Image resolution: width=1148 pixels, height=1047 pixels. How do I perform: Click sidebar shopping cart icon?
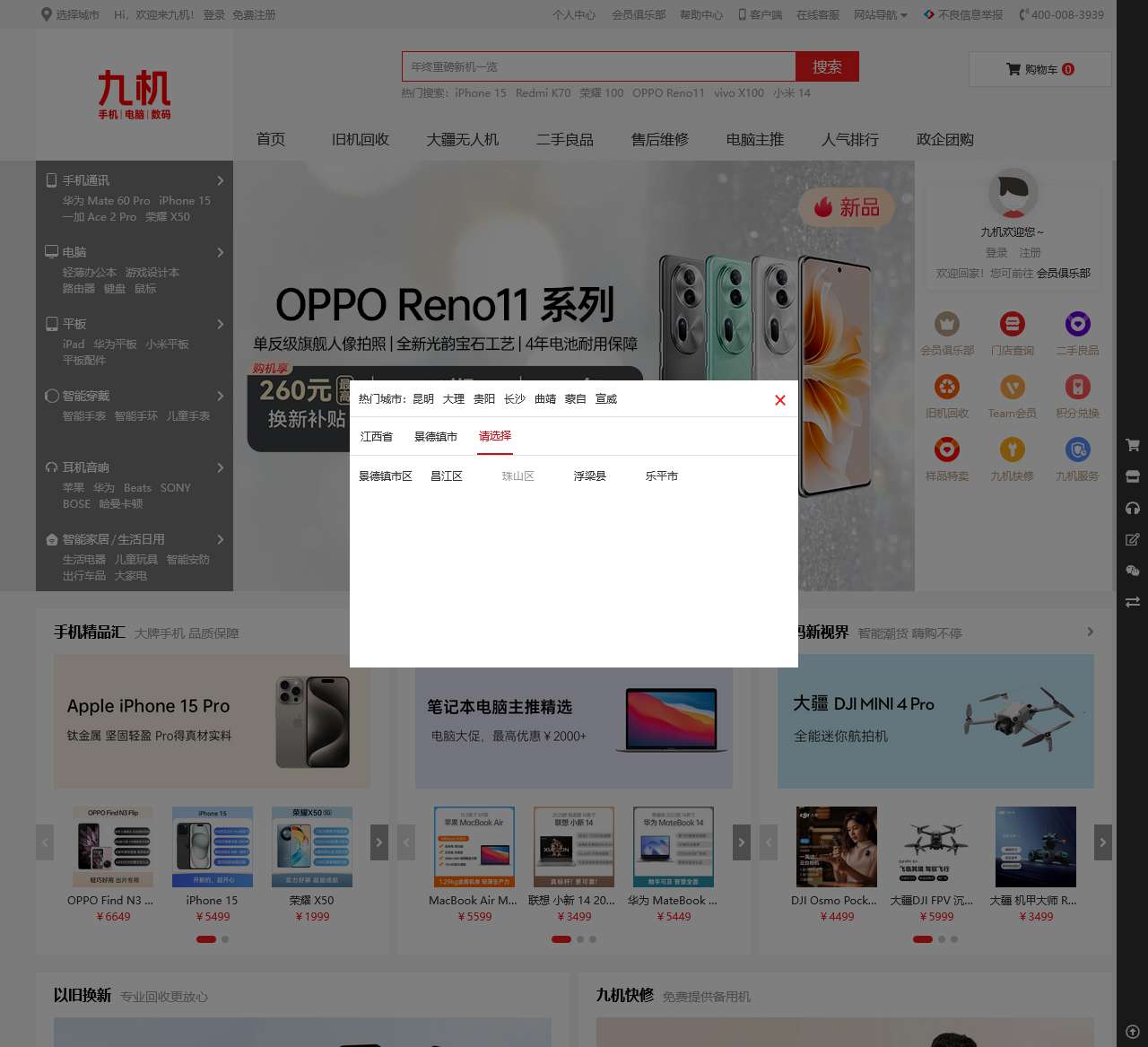[x=1133, y=445]
